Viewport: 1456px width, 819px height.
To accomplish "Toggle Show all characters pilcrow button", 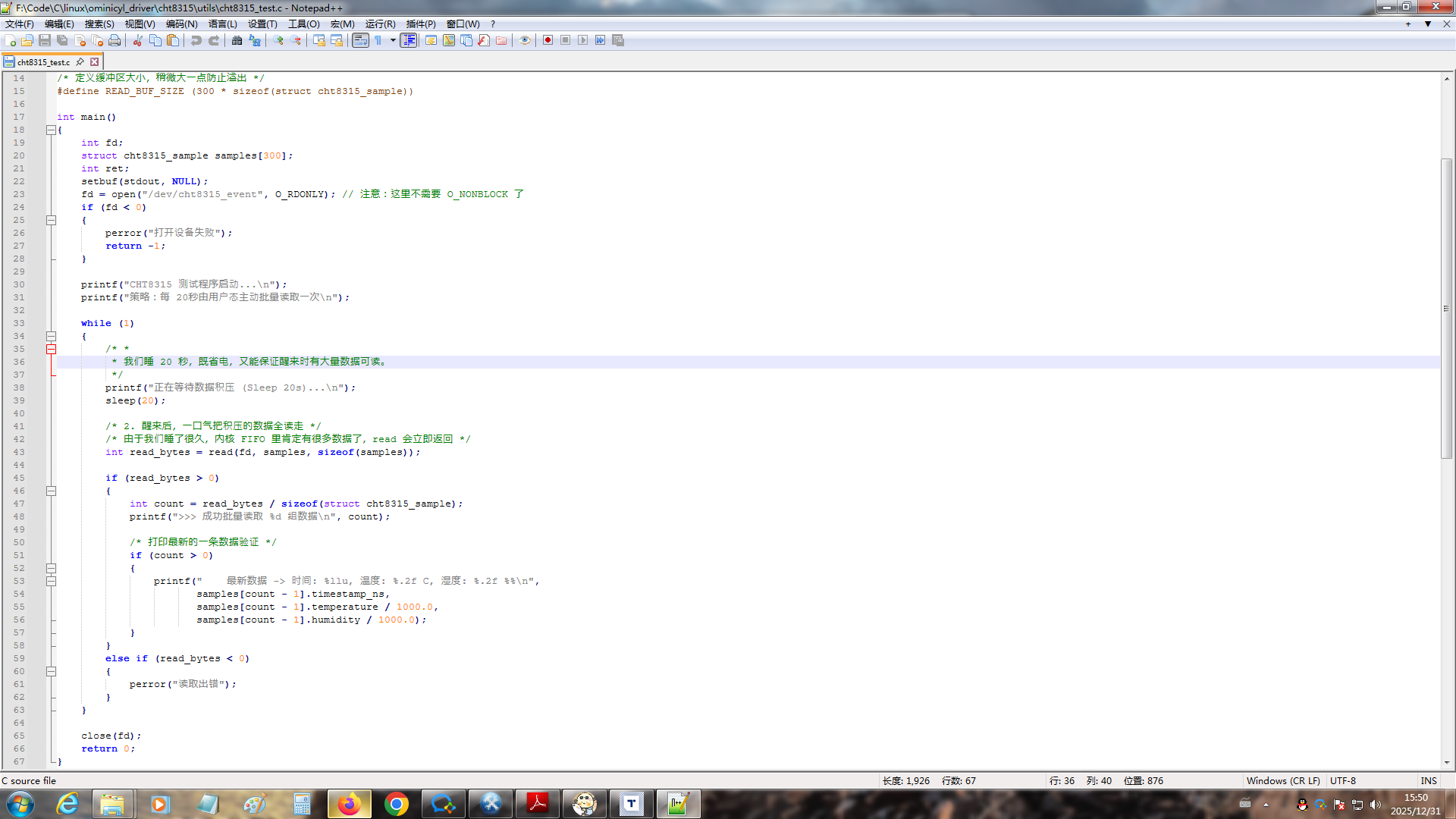I will 378,40.
